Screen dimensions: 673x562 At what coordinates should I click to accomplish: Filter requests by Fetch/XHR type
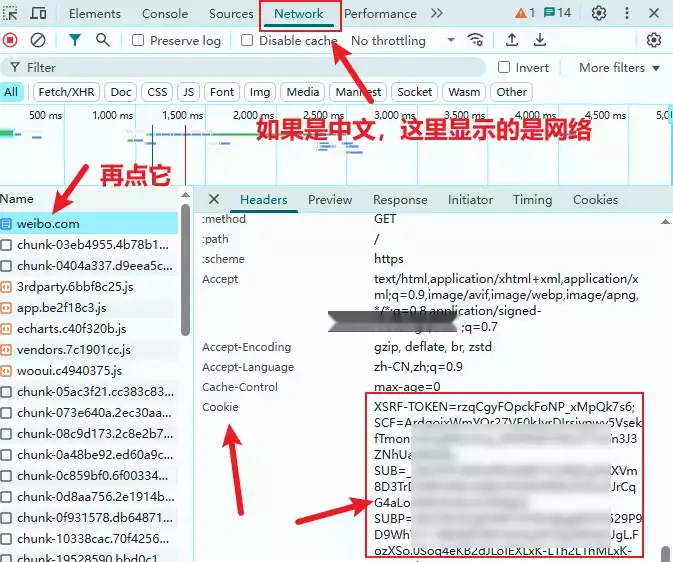point(65,92)
